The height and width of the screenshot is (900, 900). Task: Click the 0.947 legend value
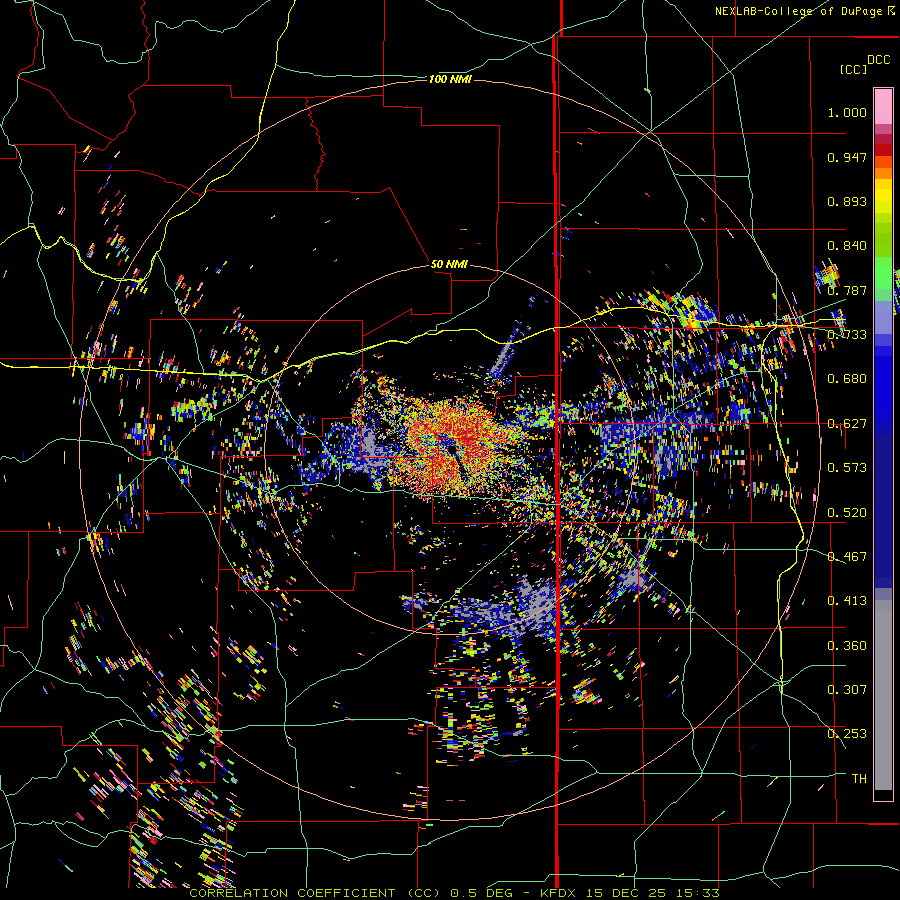[x=847, y=157]
